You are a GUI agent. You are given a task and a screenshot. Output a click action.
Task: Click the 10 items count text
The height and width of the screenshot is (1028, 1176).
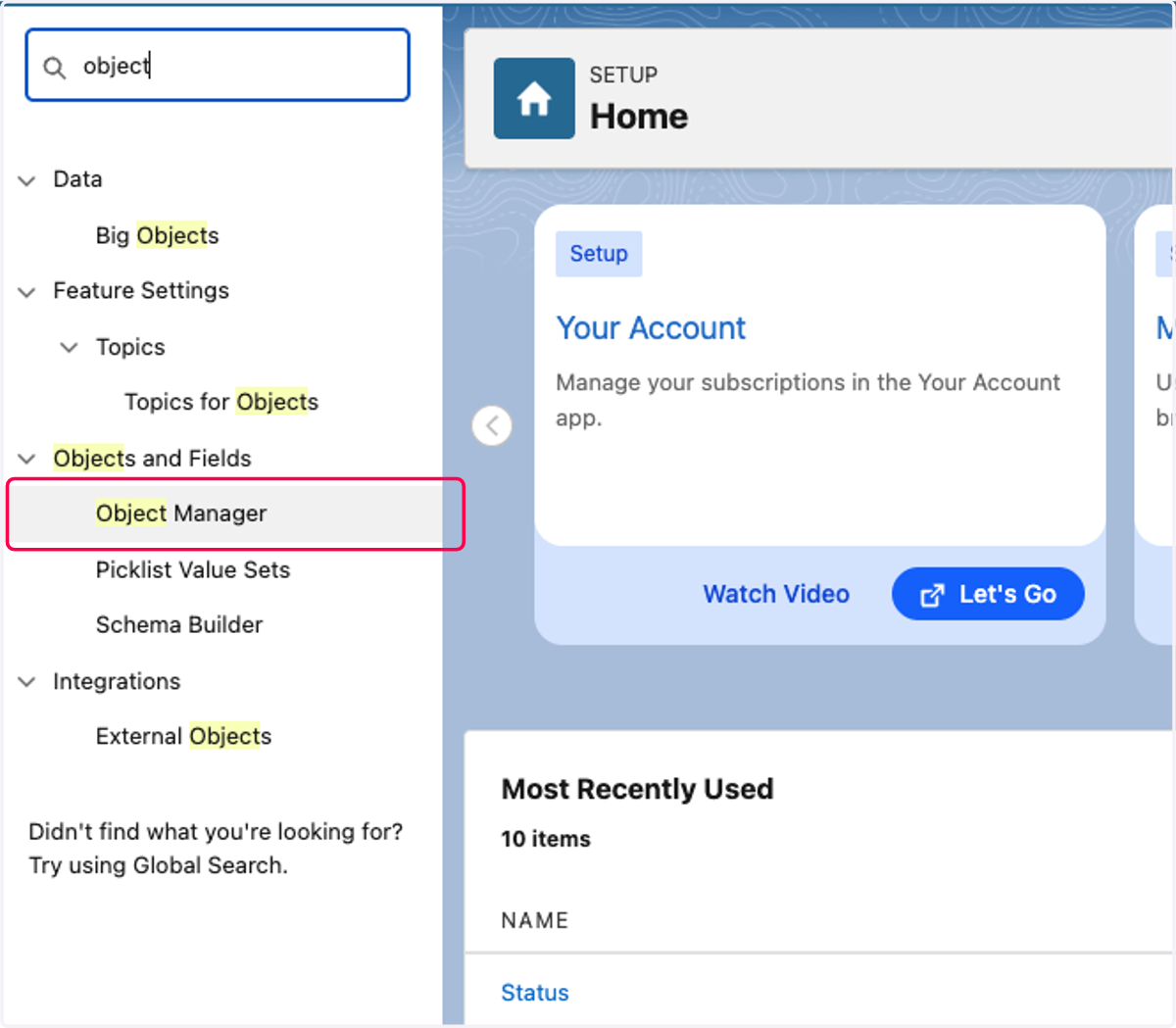click(546, 839)
